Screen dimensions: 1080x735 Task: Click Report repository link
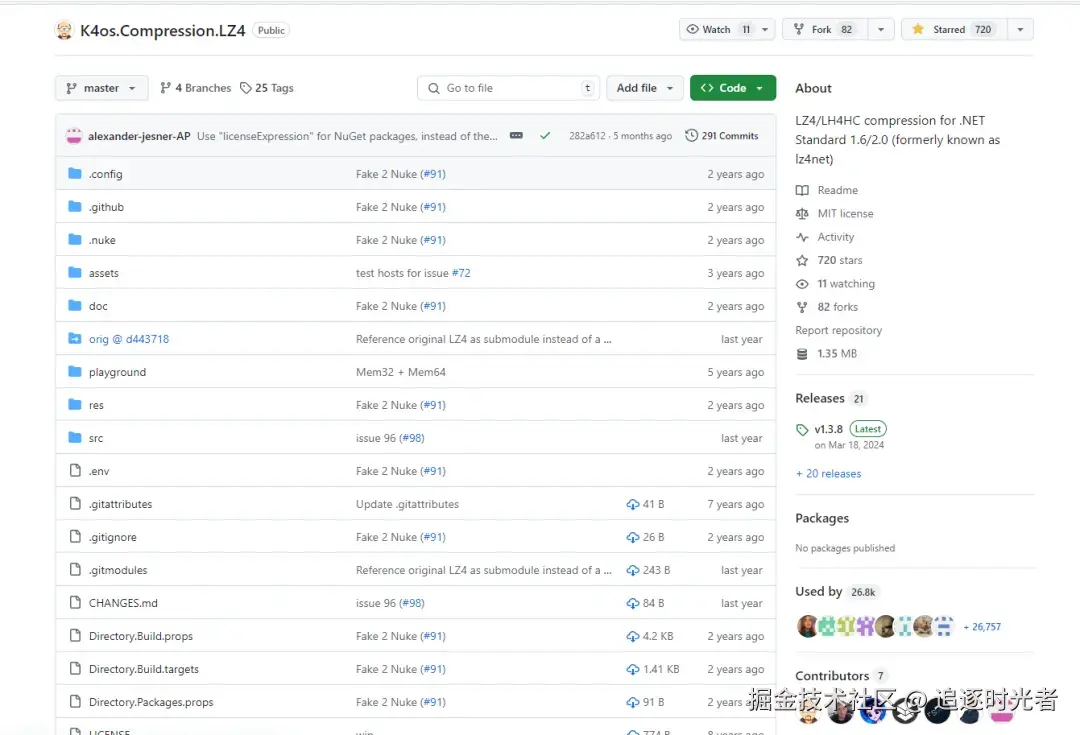click(x=838, y=331)
